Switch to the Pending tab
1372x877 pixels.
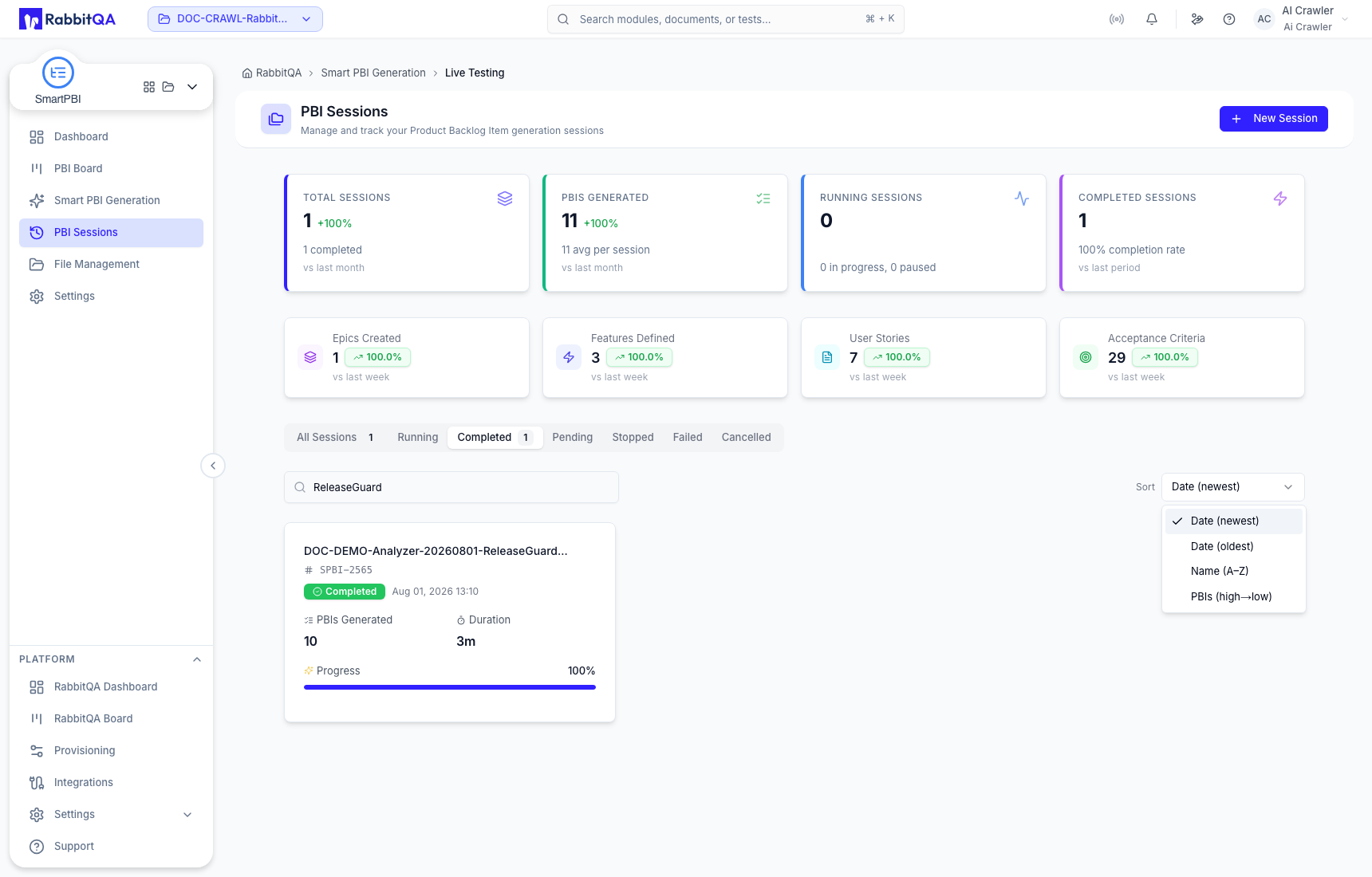[x=573, y=438]
